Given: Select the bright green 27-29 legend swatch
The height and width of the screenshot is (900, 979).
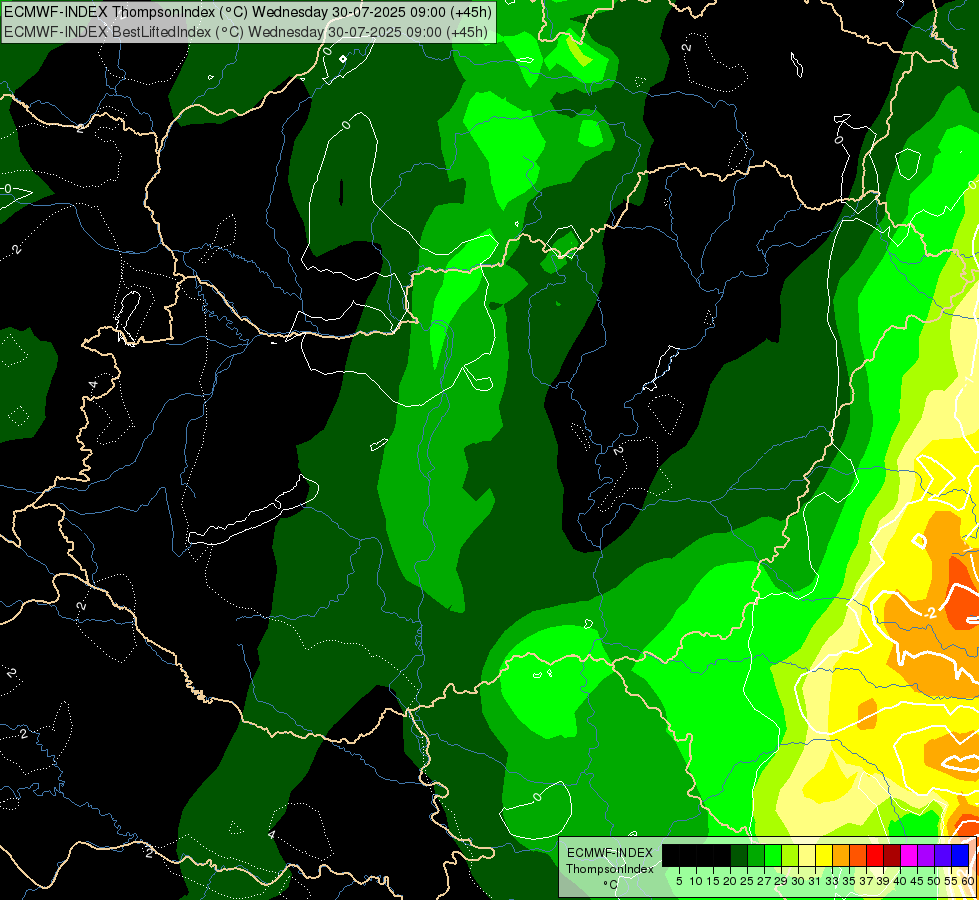Looking at the screenshot, I should [773, 855].
